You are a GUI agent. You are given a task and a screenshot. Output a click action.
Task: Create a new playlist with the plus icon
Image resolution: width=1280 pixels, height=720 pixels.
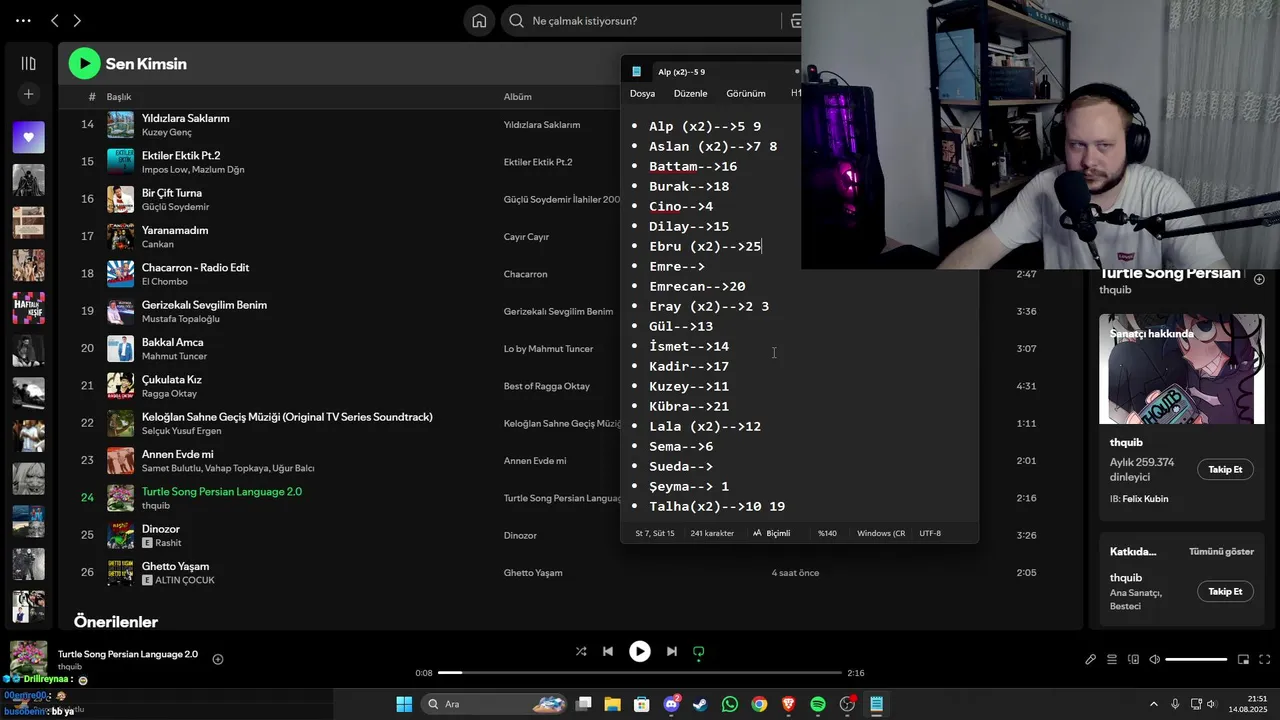pos(28,94)
